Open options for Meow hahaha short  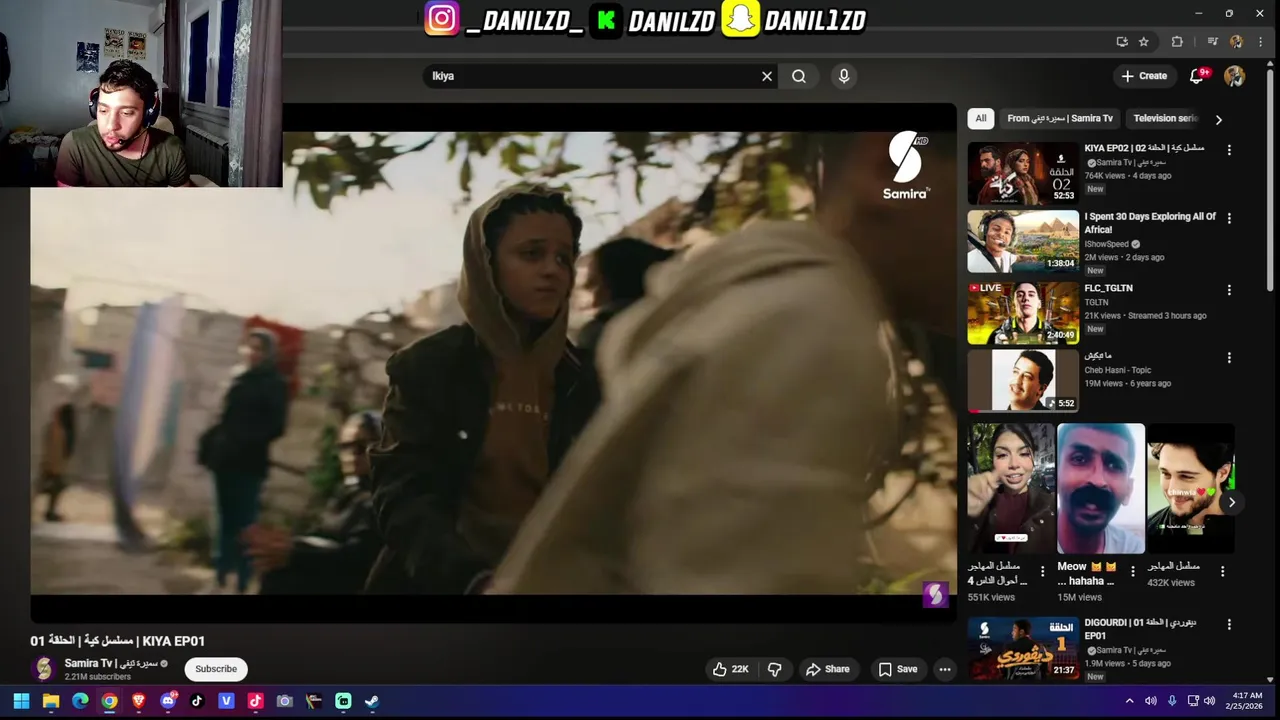pos(1132,571)
